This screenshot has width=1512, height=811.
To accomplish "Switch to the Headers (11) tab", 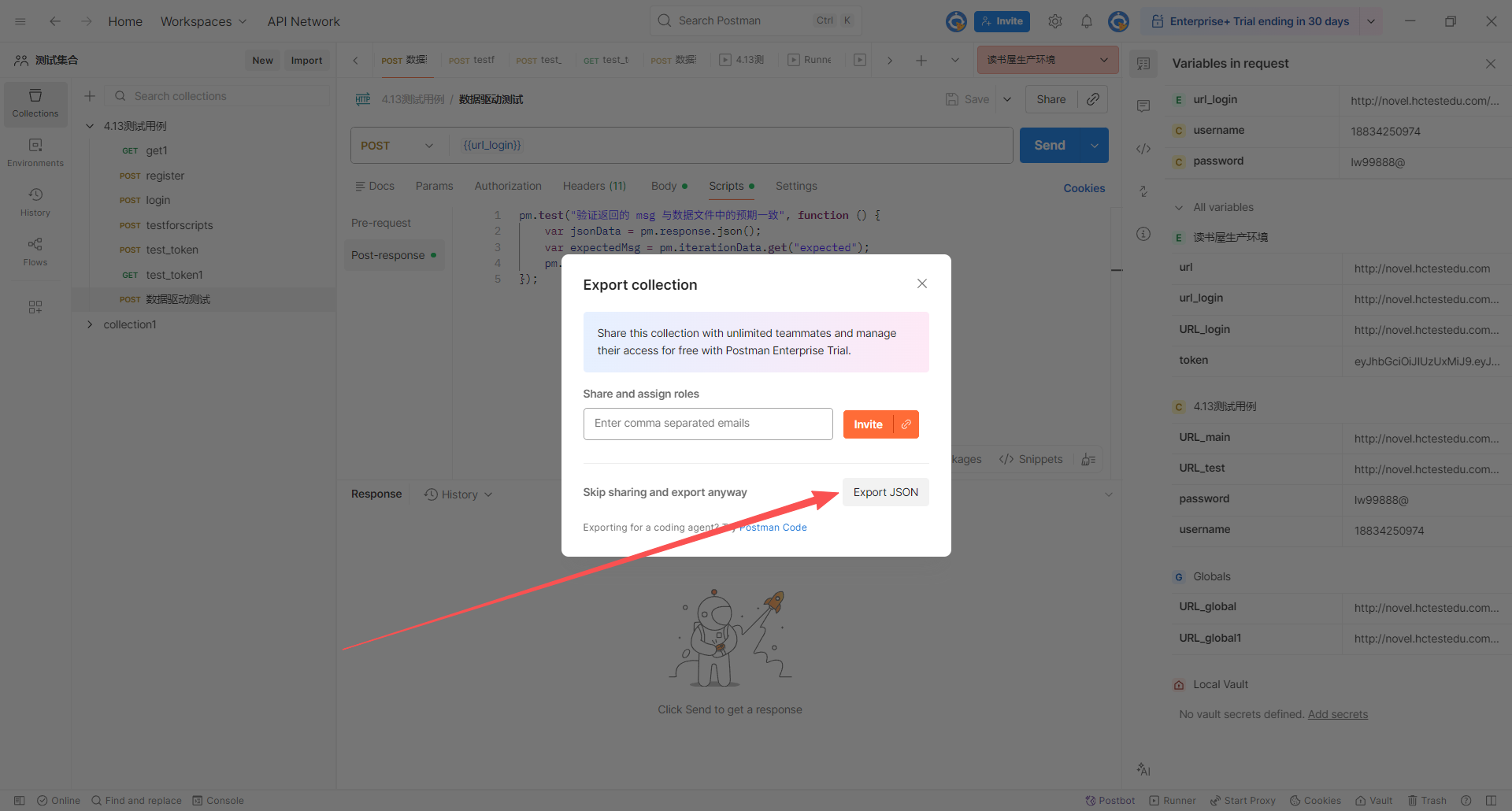I will [595, 187].
